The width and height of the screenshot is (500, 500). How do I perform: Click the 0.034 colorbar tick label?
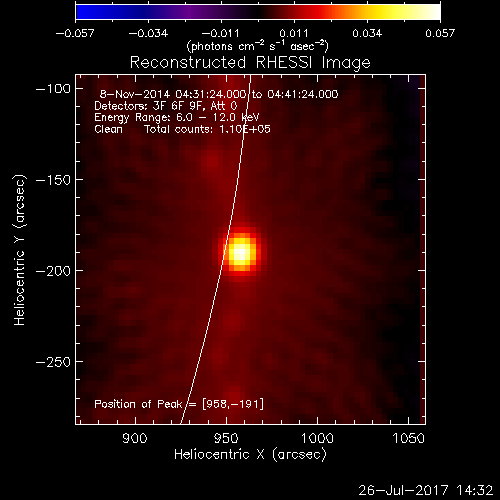(367, 33)
